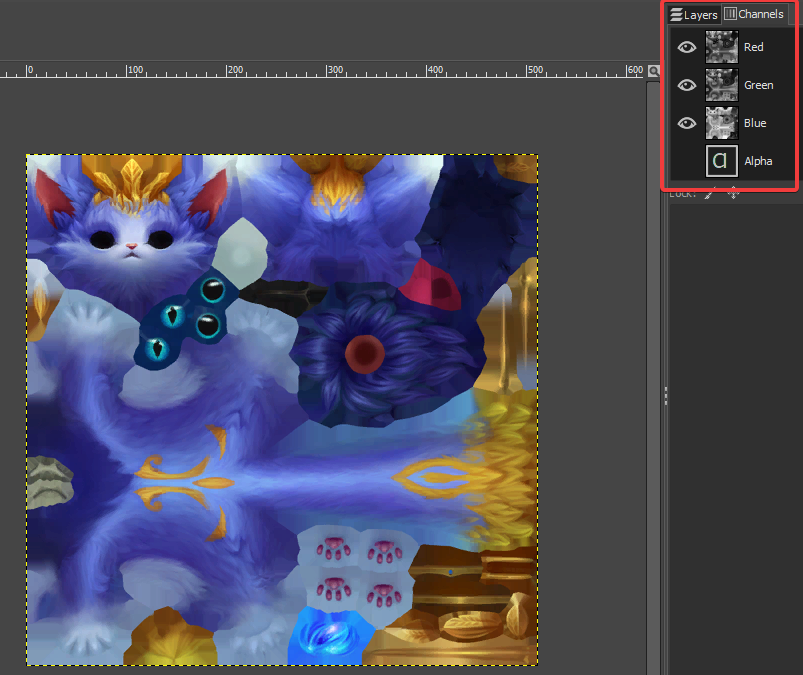
Task: Click the horizontal ruler at 300
Action: [x=334, y=70]
